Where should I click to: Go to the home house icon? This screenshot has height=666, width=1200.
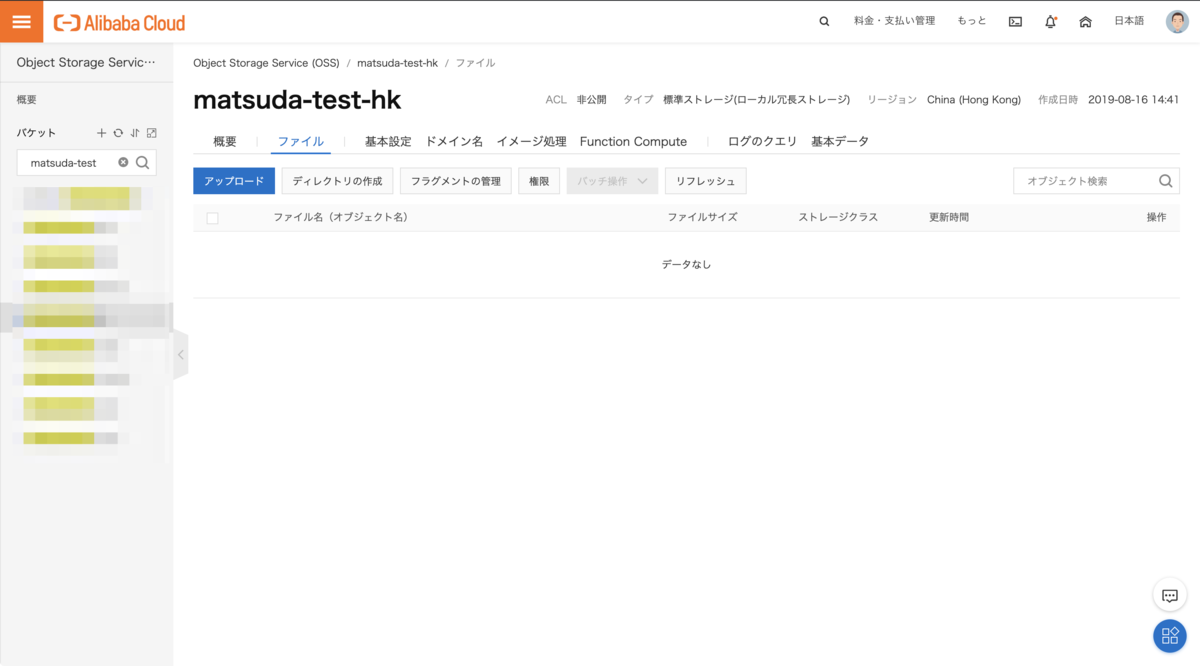(1085, 22)
